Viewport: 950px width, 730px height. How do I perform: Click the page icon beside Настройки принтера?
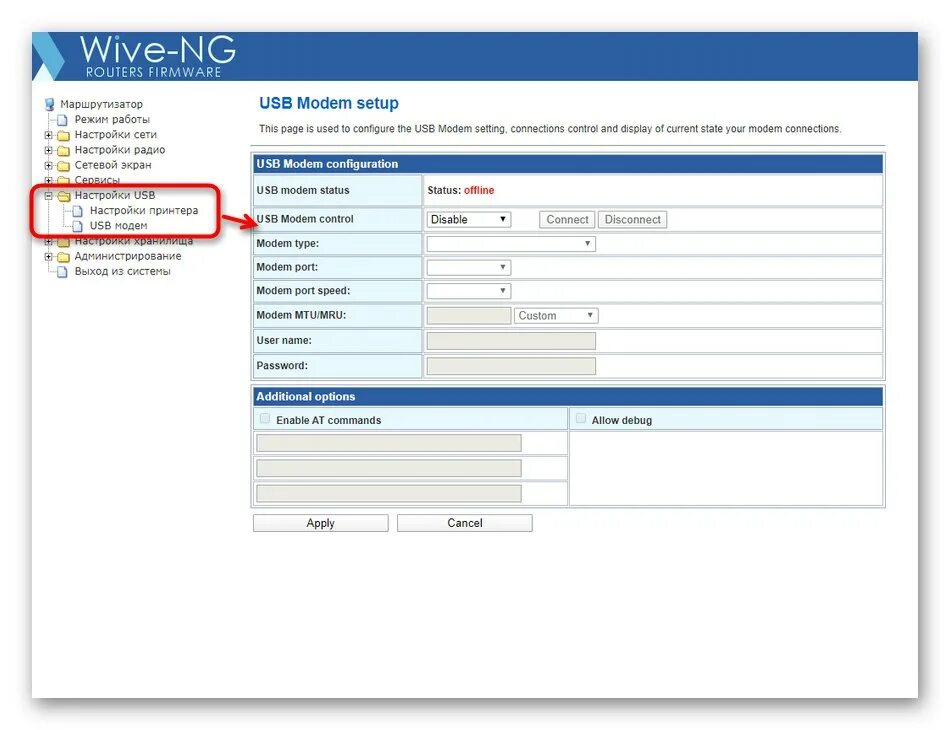[x=78, y=211]
